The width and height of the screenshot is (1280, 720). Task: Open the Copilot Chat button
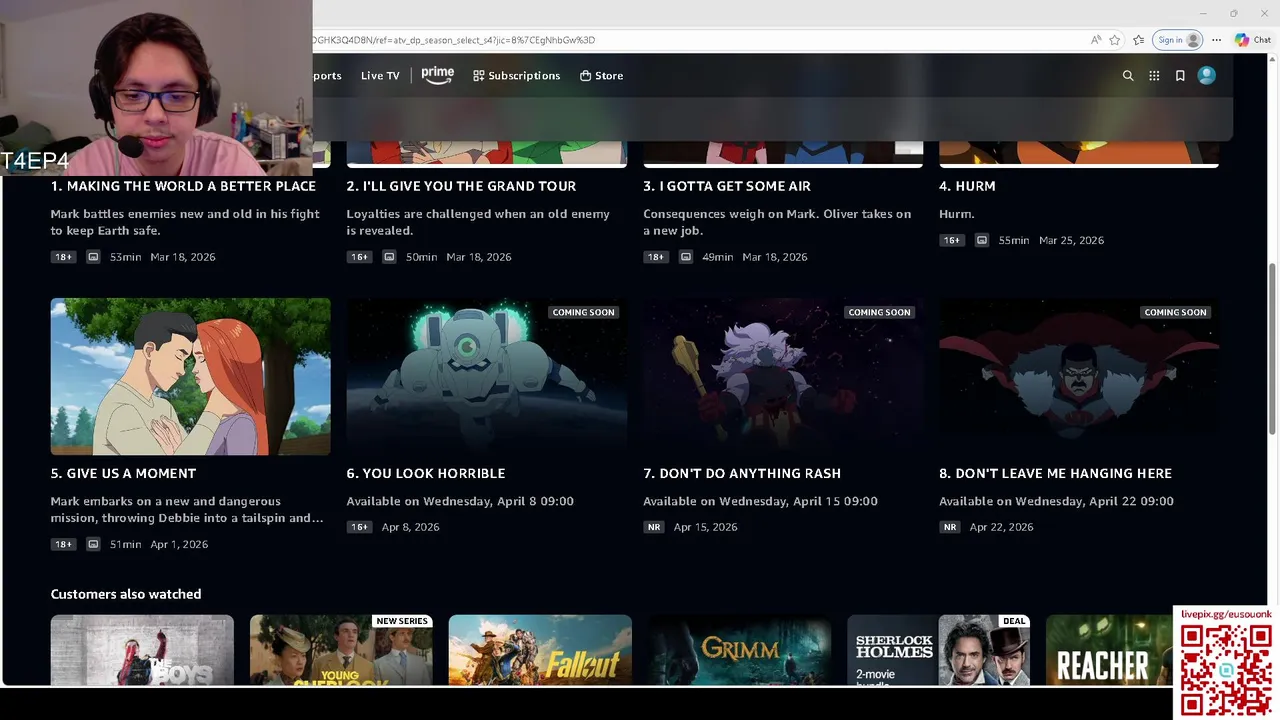[1253, 40]
